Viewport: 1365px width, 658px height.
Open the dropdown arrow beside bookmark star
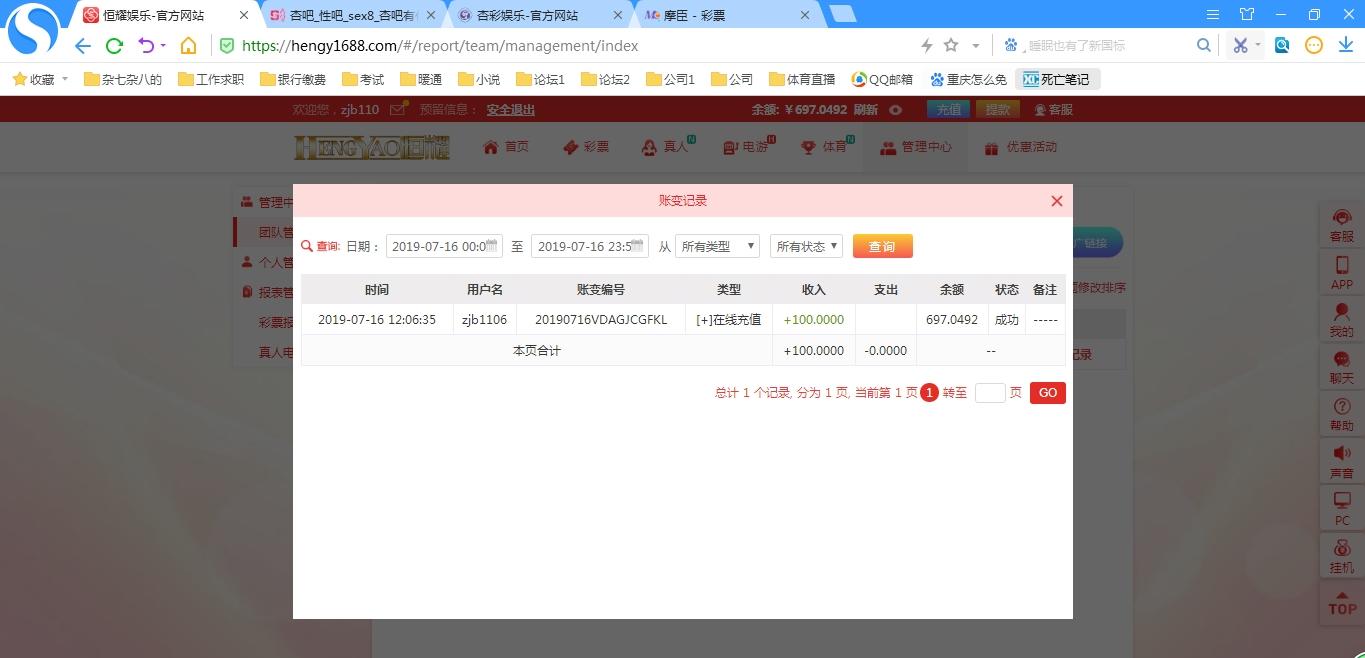(976, 46)
